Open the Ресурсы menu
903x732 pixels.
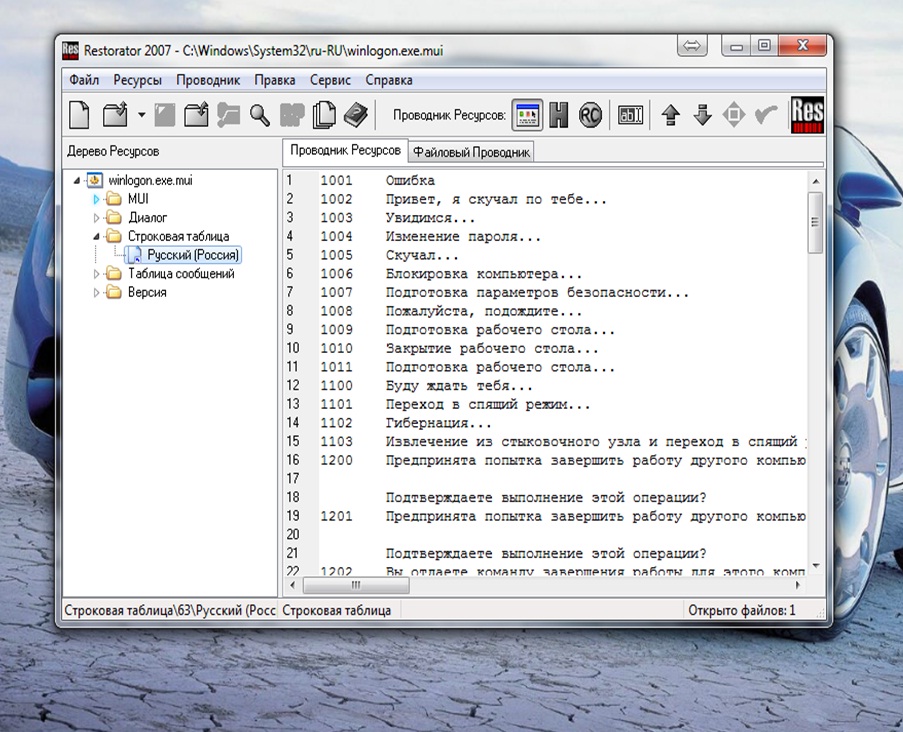click(x=137, y=80)
